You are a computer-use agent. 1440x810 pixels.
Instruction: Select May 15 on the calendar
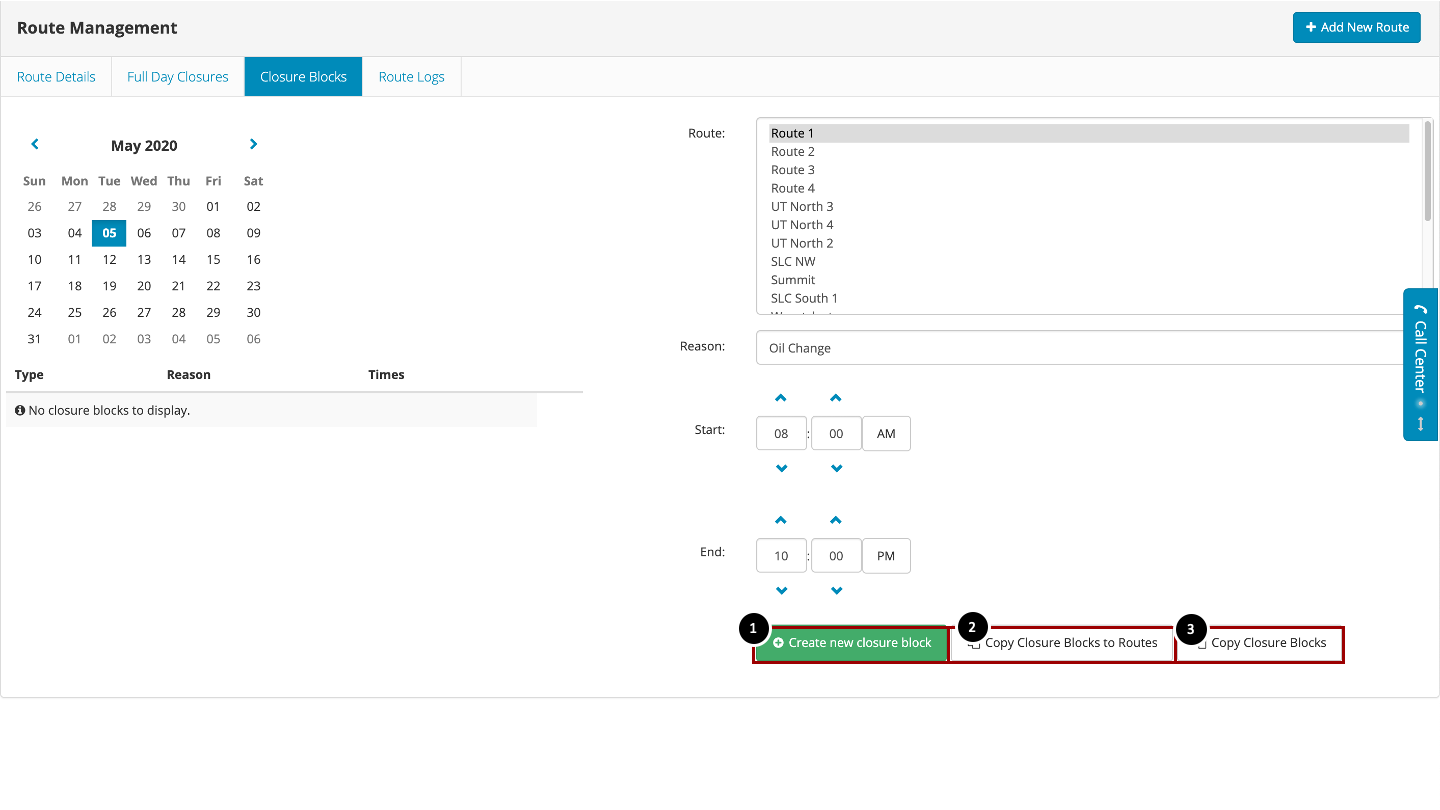click(x=213, y=259)
